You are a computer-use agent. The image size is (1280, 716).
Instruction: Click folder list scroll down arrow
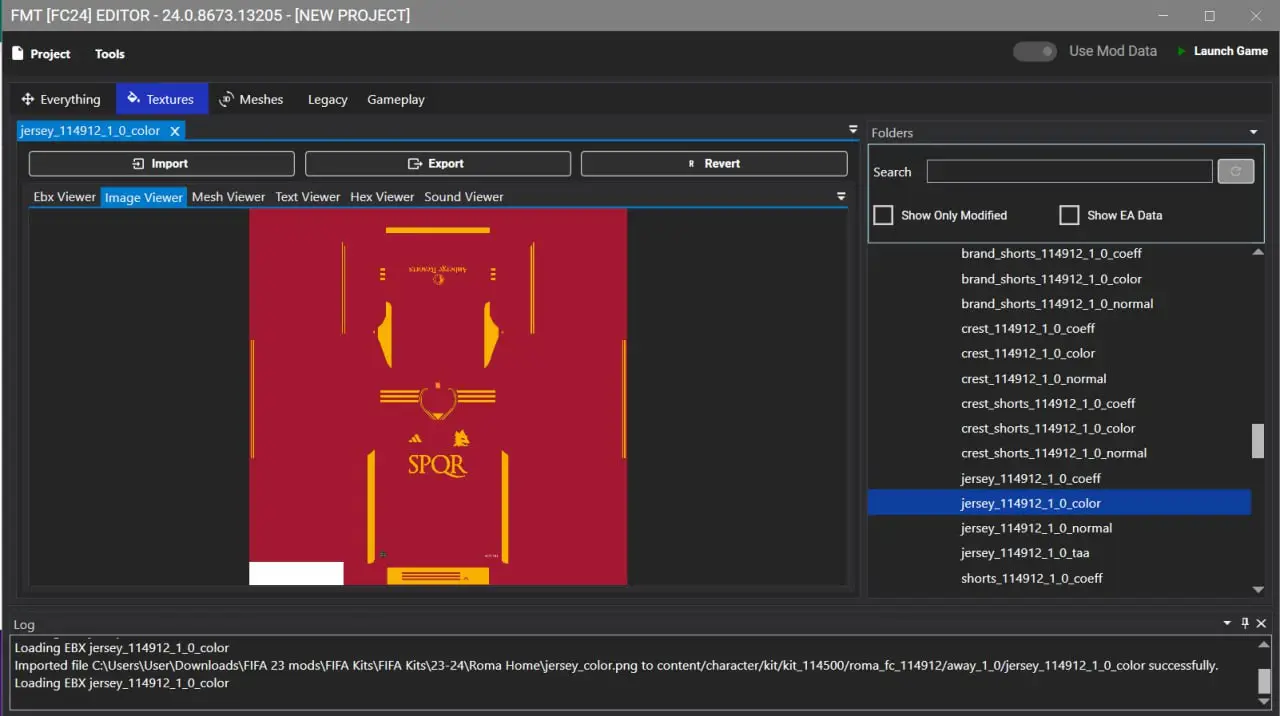[1258, 590]
